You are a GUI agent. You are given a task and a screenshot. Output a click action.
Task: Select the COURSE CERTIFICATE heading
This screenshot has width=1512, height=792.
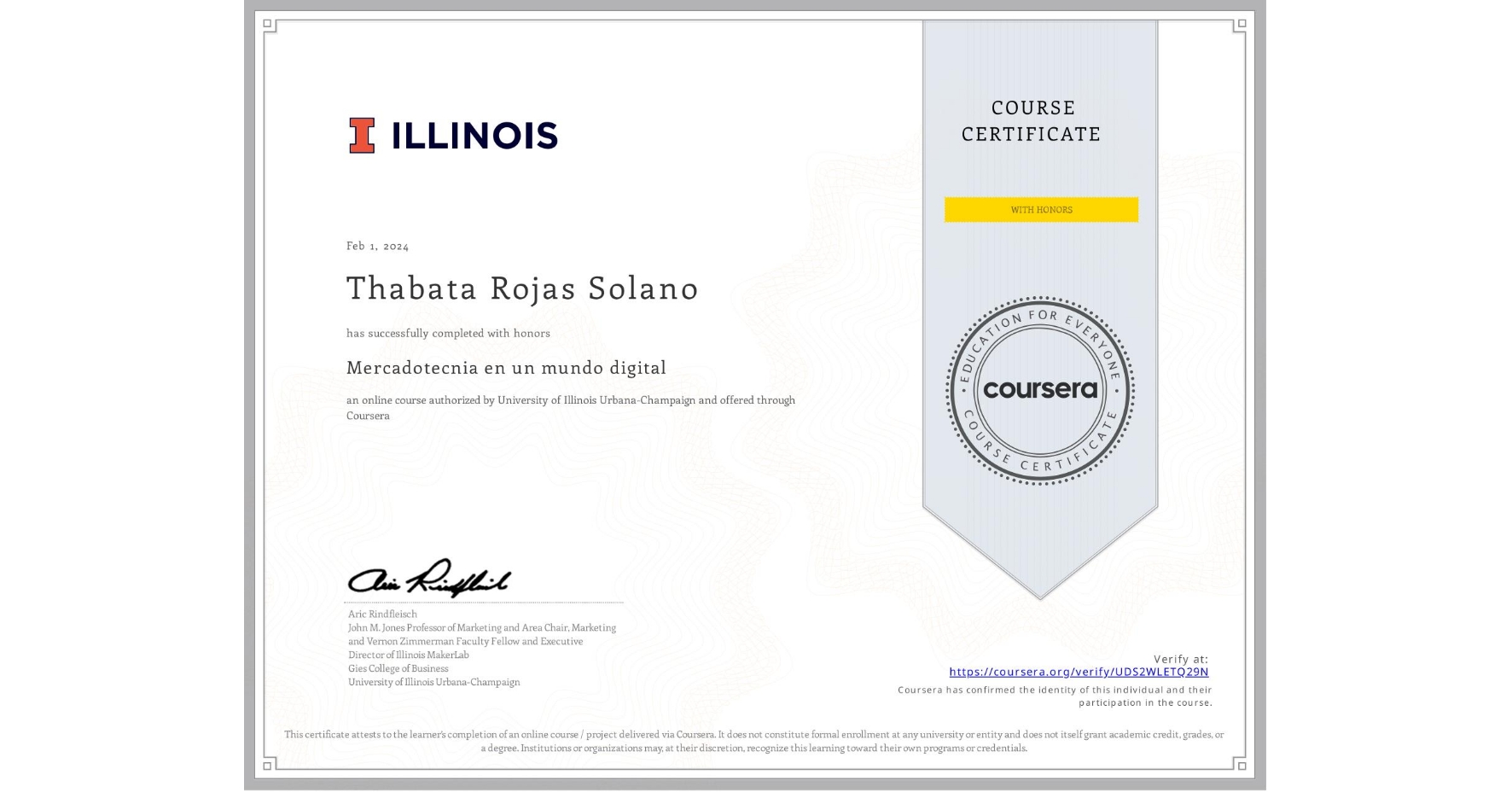point(1032,120)
